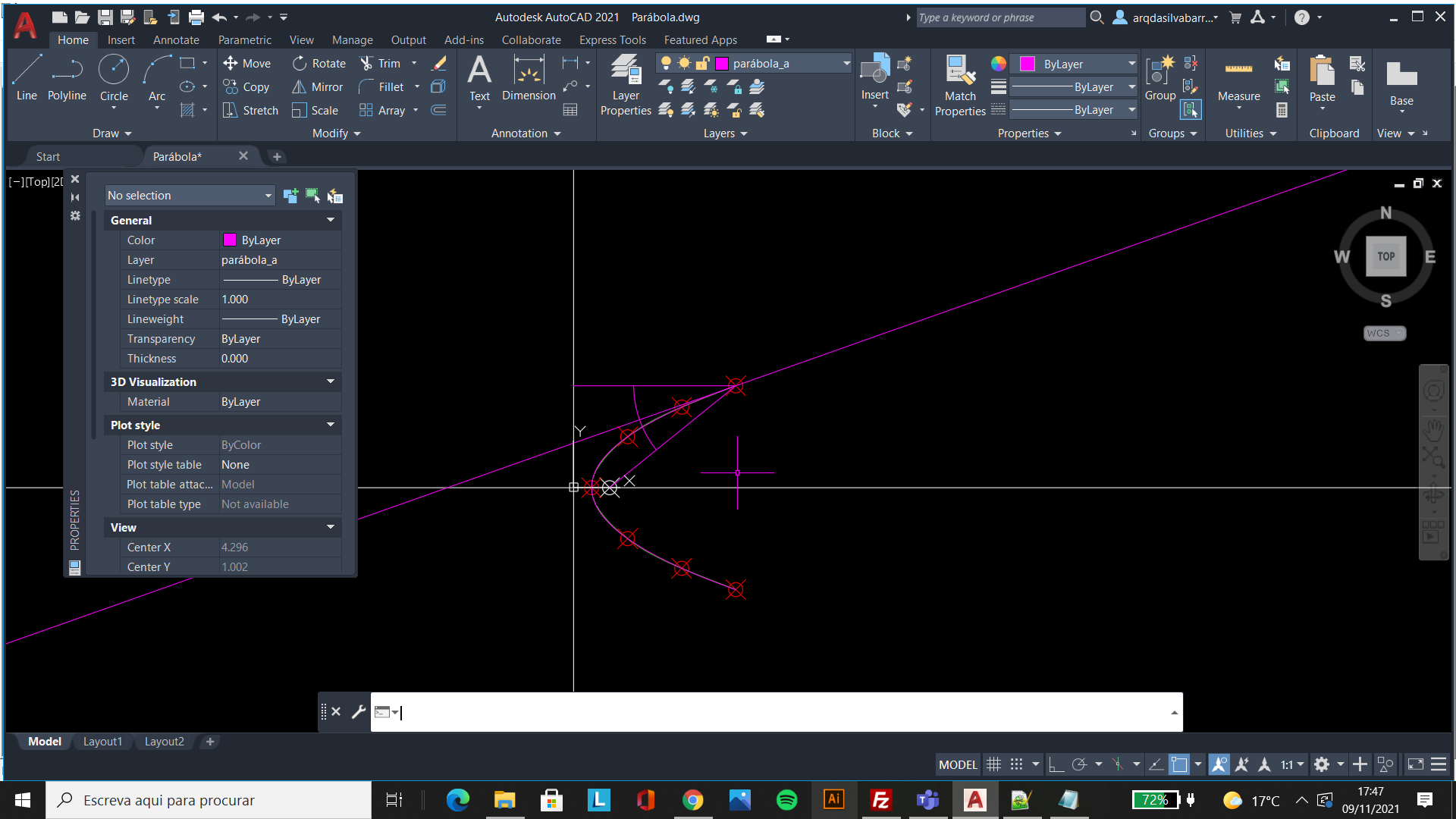Collapse the Plot style section

(331, 425)
